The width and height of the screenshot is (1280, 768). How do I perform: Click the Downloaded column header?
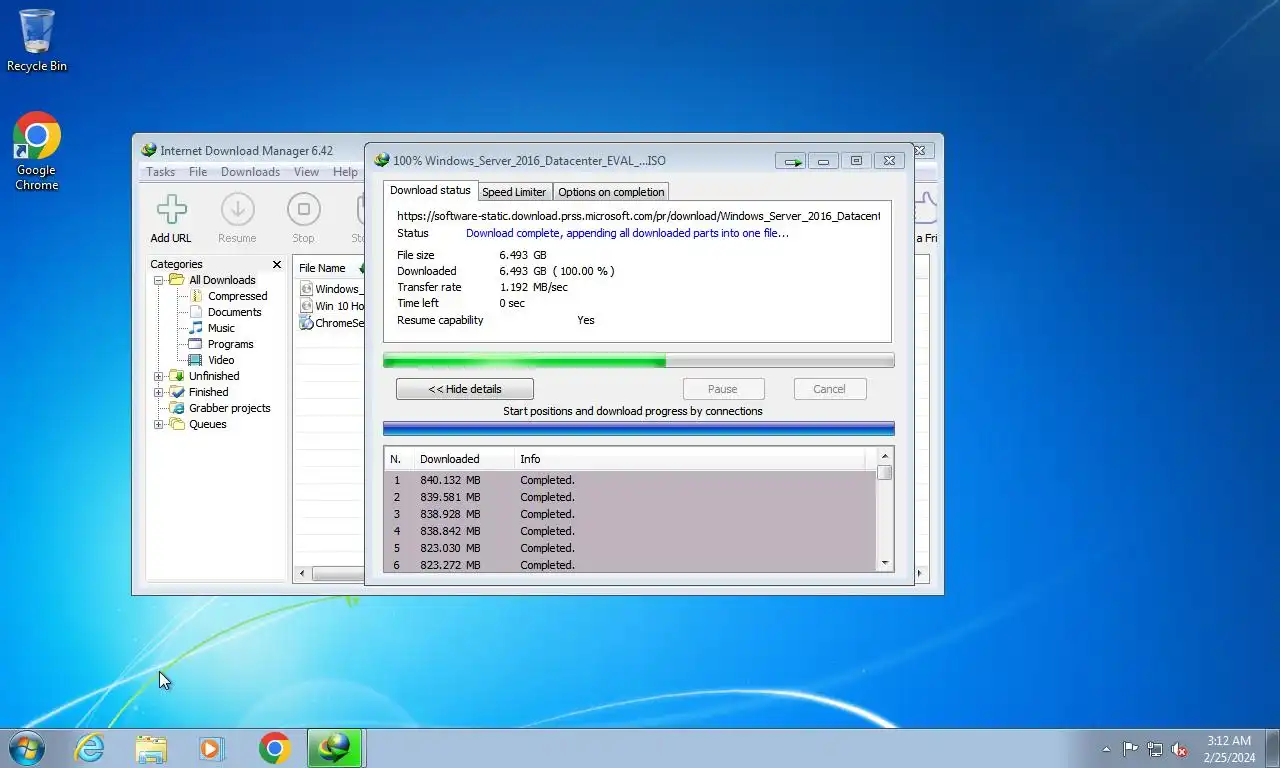tap(464, 459)
